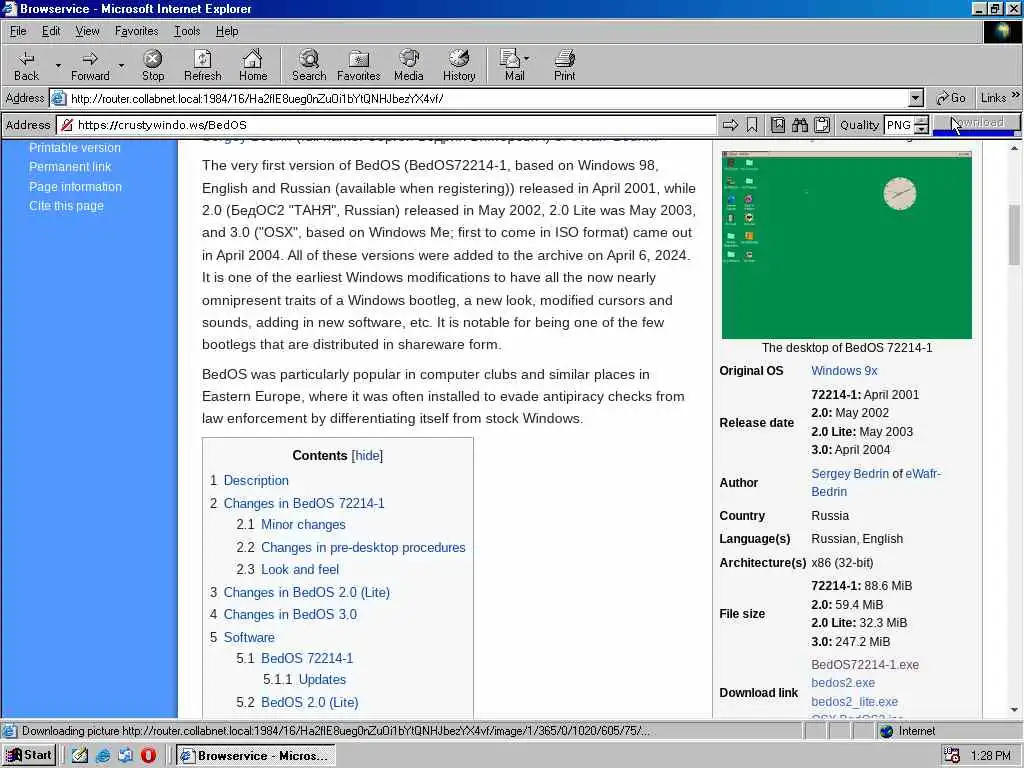Download BedOS72214-1.exe link

click(865, 665)
